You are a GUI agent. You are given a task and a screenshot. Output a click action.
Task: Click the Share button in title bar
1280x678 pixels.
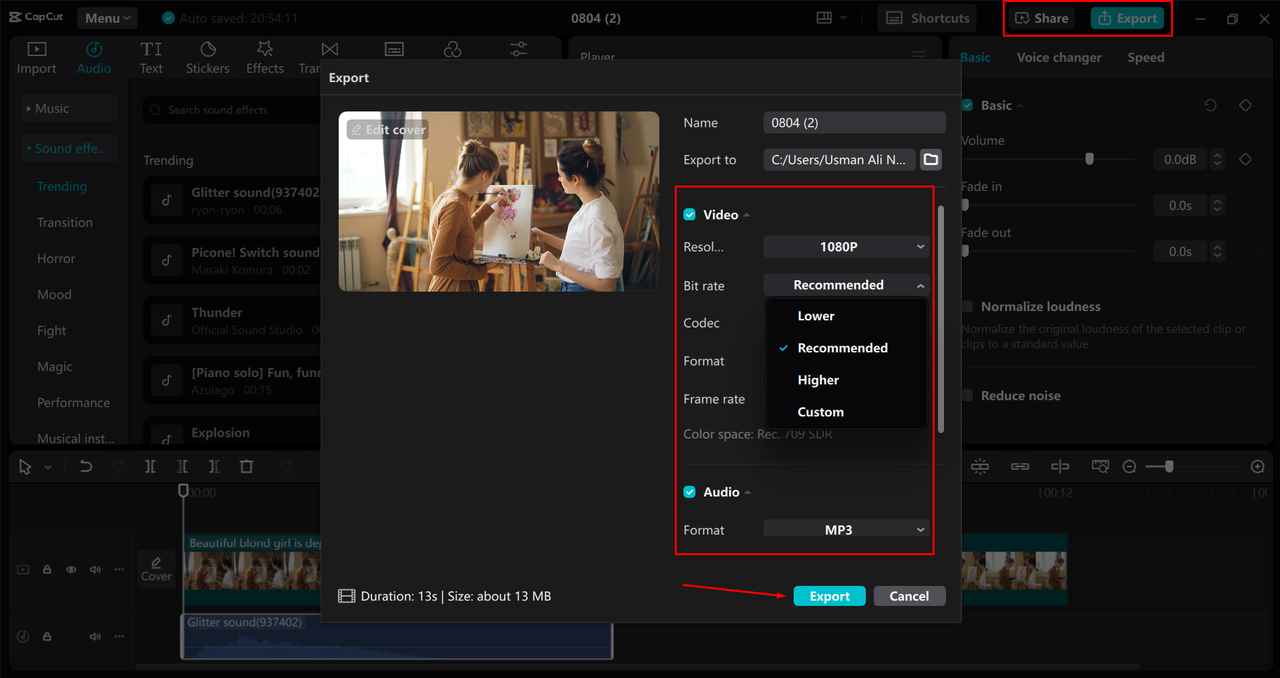click(1042, 18)
